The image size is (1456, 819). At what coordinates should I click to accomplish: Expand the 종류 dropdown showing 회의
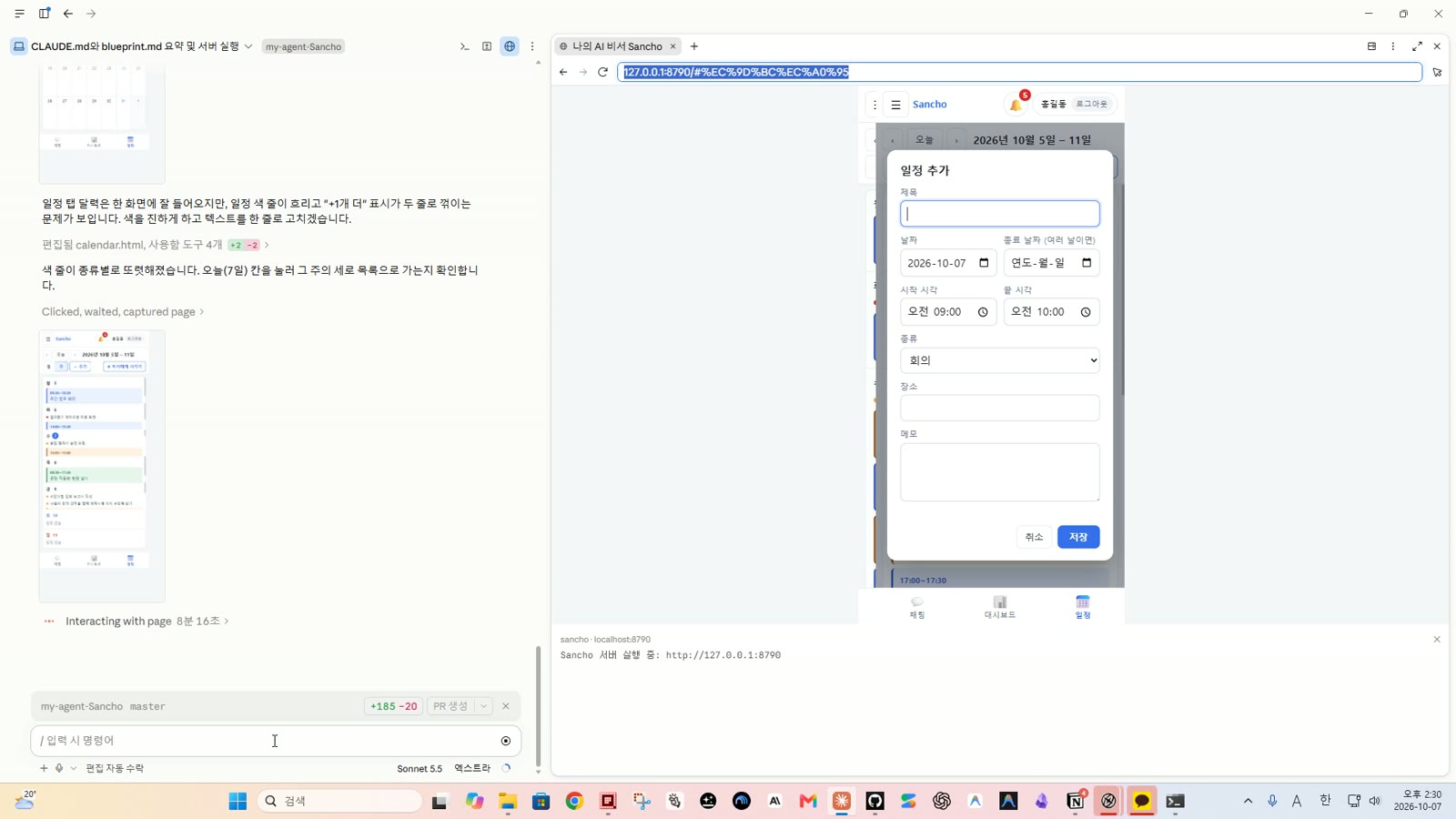1000,360
